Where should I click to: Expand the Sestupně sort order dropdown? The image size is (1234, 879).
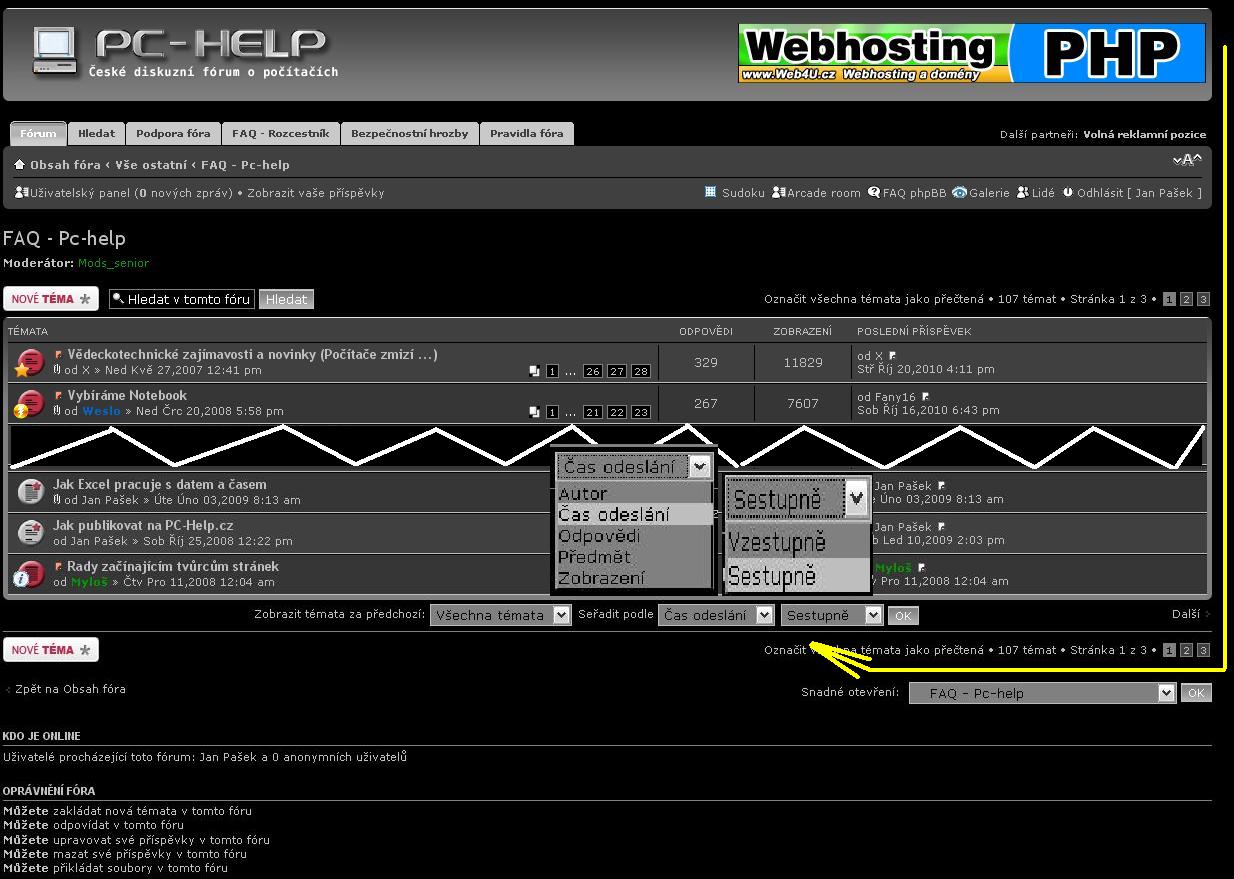[x=832, y=616]
